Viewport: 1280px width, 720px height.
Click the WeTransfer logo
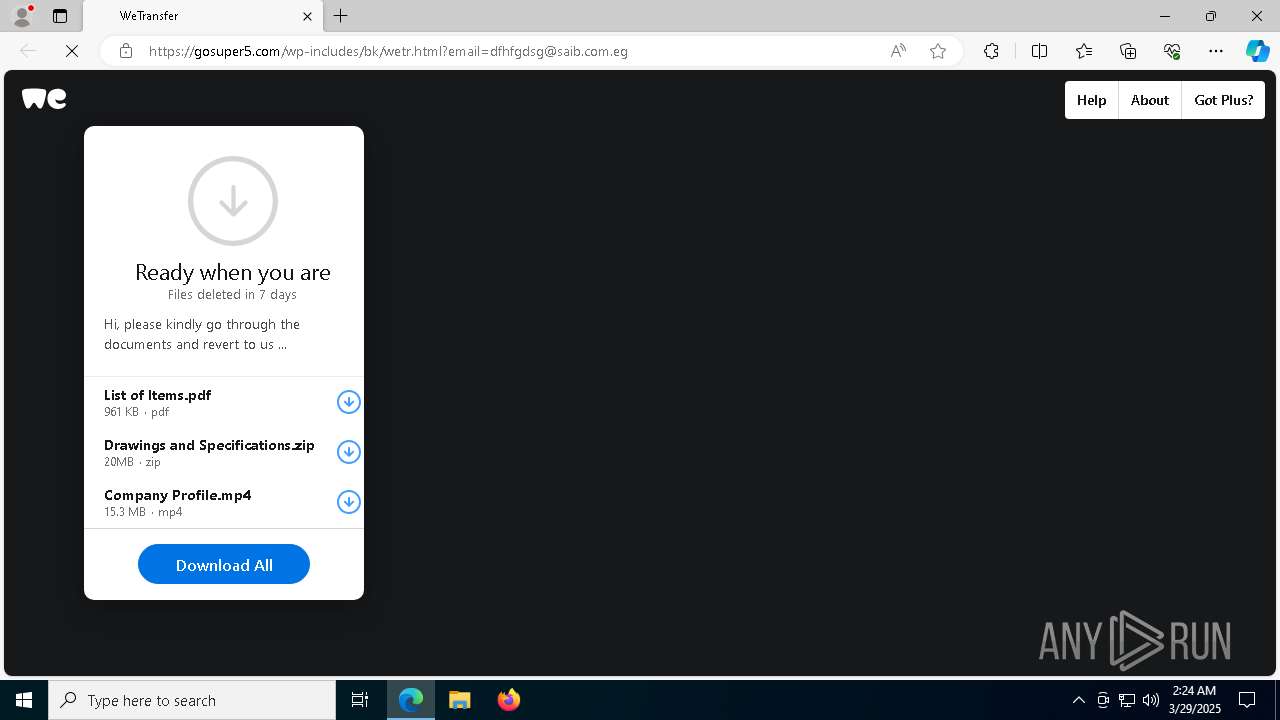[x=44, y=98]
